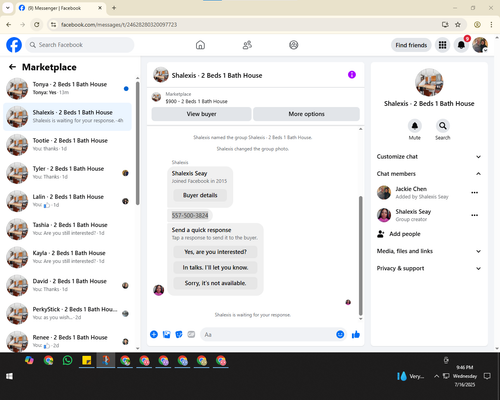This screenshot has height=400, width=500.
Task: Open options for Jackie Chen member
Action: click(475, 193)
